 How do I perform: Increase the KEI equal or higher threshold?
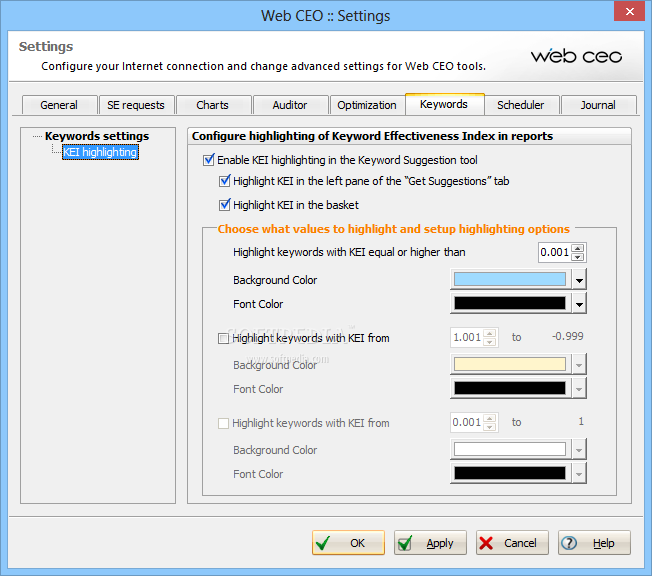click(578, 248)
